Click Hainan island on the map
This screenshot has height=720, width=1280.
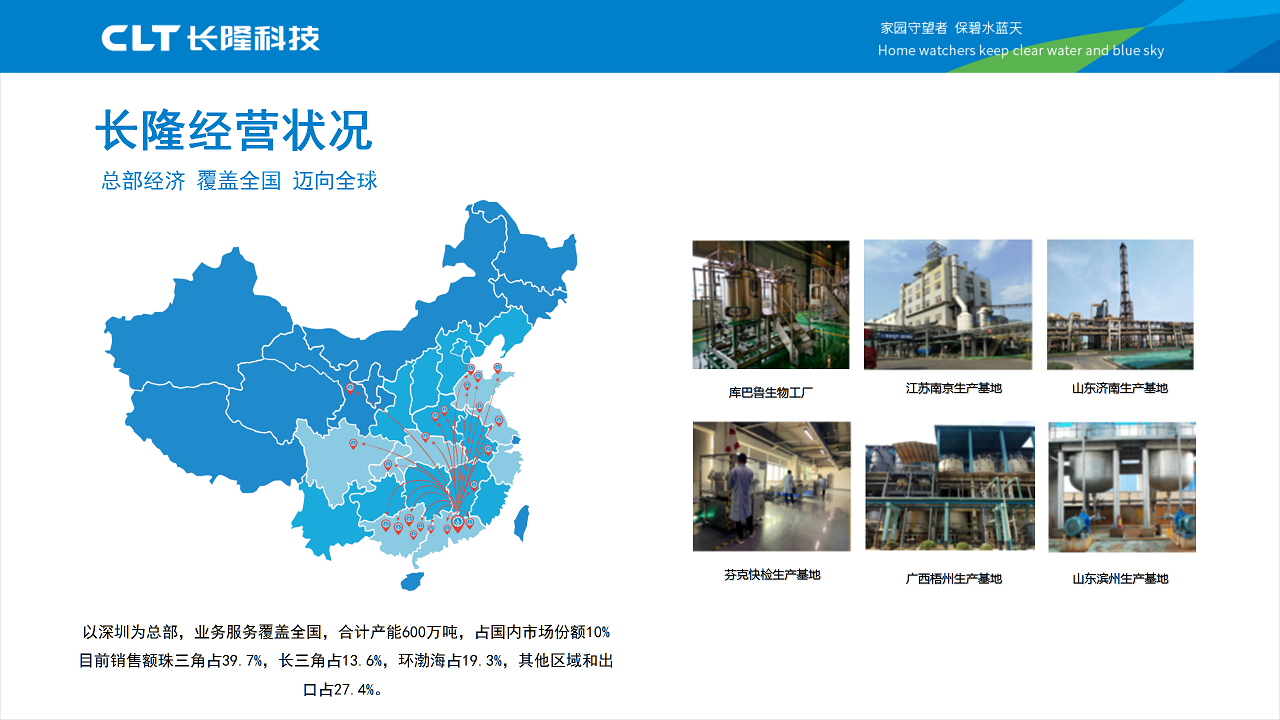409,581
